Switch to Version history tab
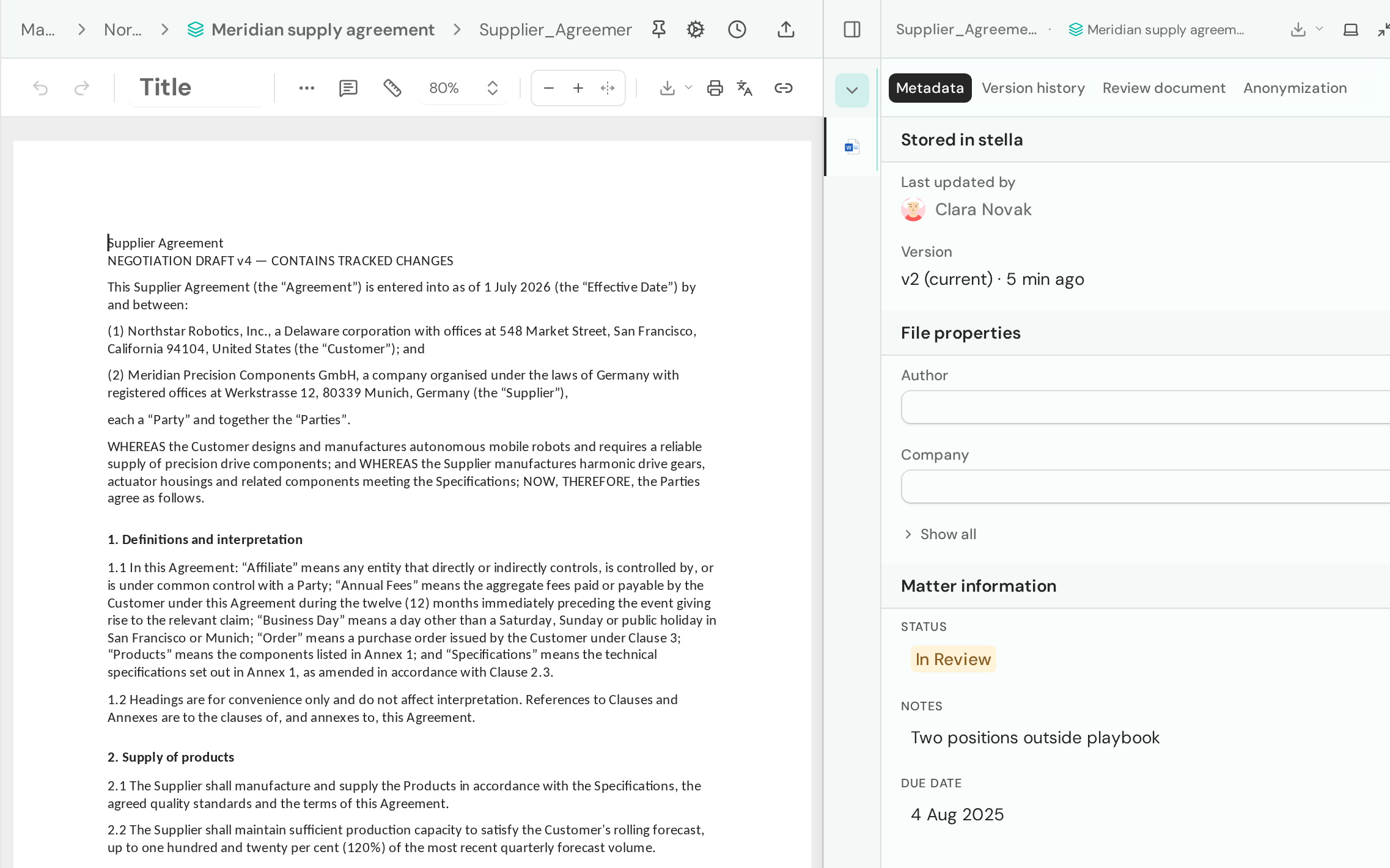 pyautogui.click(x=1033, y=88)
